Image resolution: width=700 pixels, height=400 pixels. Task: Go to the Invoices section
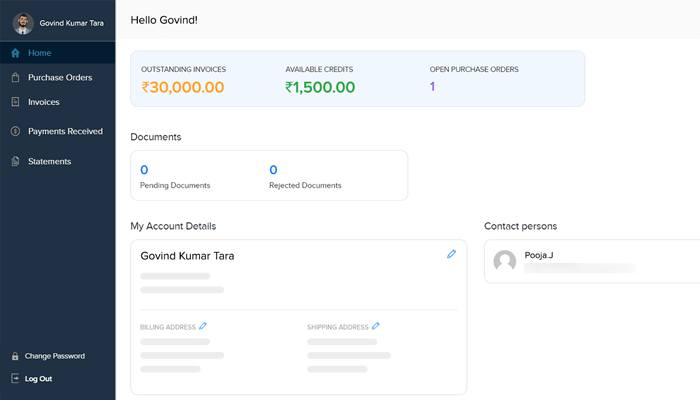click(43, 102)
